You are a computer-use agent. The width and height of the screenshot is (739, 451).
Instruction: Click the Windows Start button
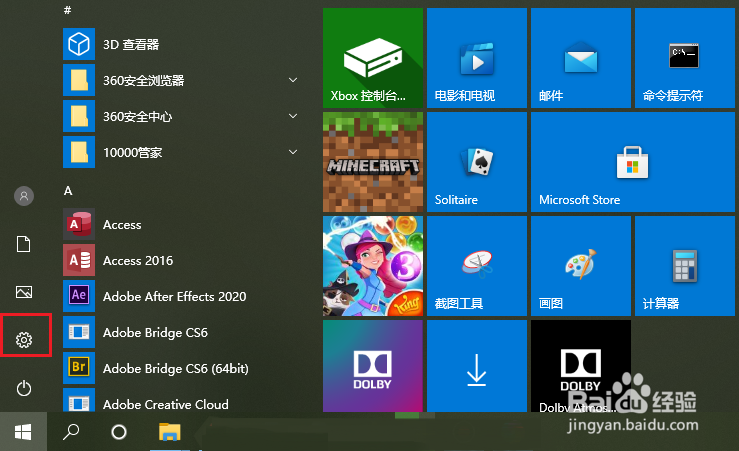[x=23, y=432]
